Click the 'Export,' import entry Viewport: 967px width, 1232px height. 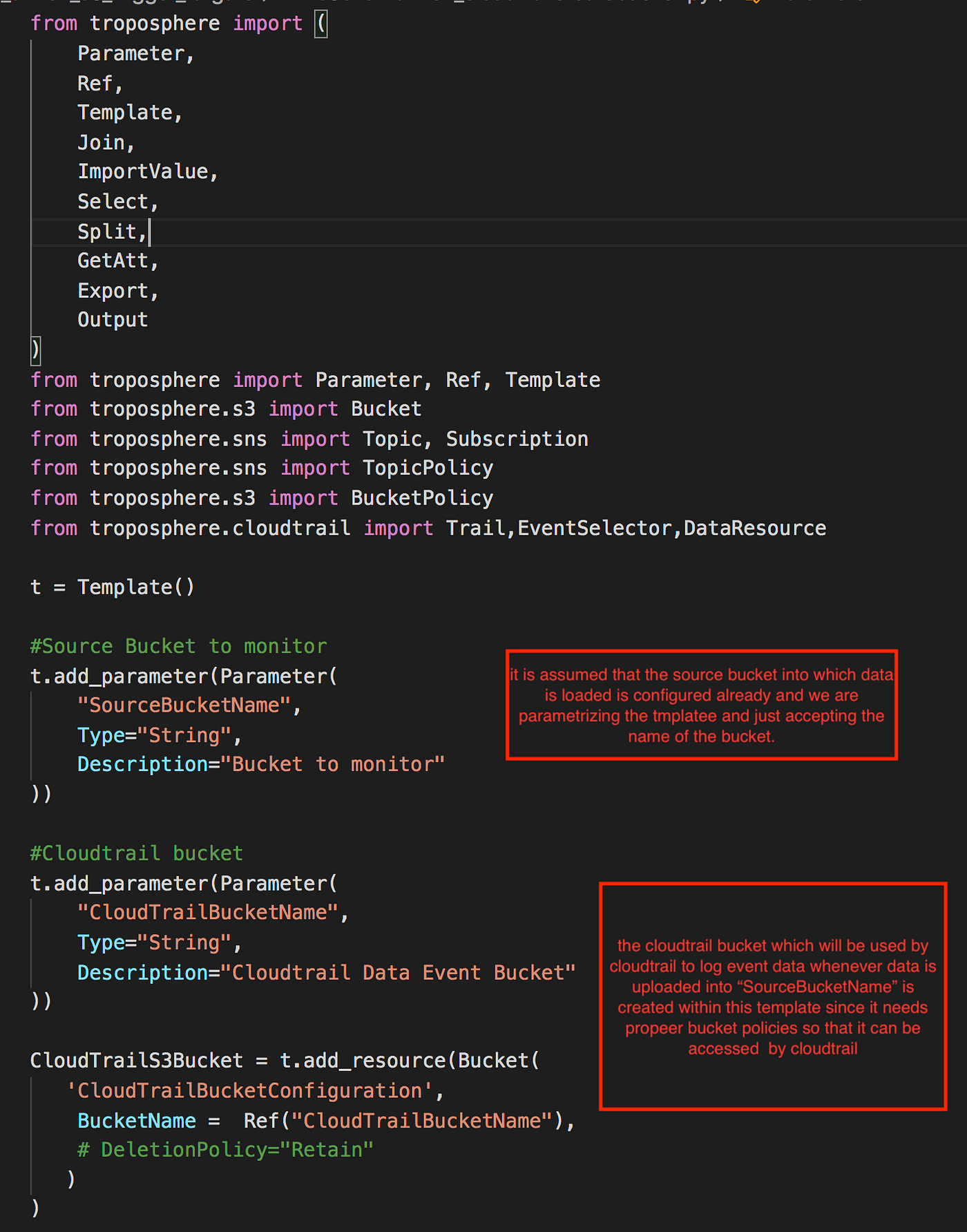point(118,291)
